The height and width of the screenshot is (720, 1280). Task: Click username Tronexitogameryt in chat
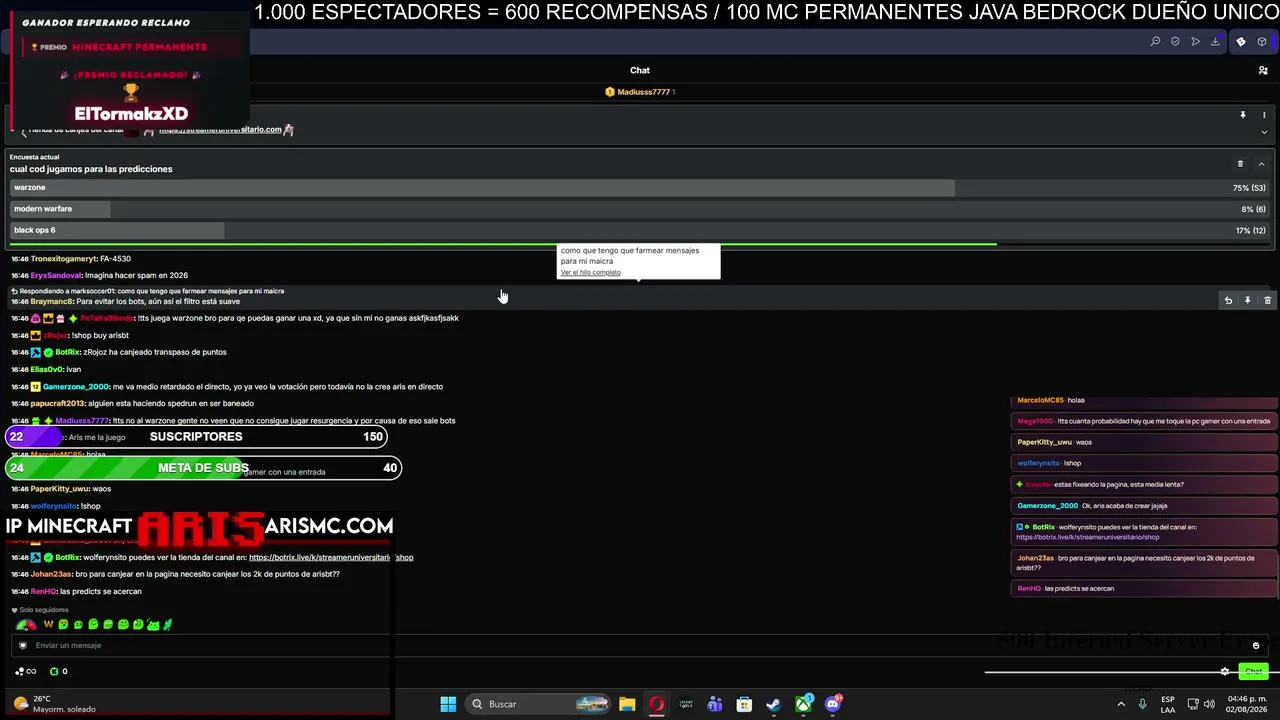tap(64, 259)
